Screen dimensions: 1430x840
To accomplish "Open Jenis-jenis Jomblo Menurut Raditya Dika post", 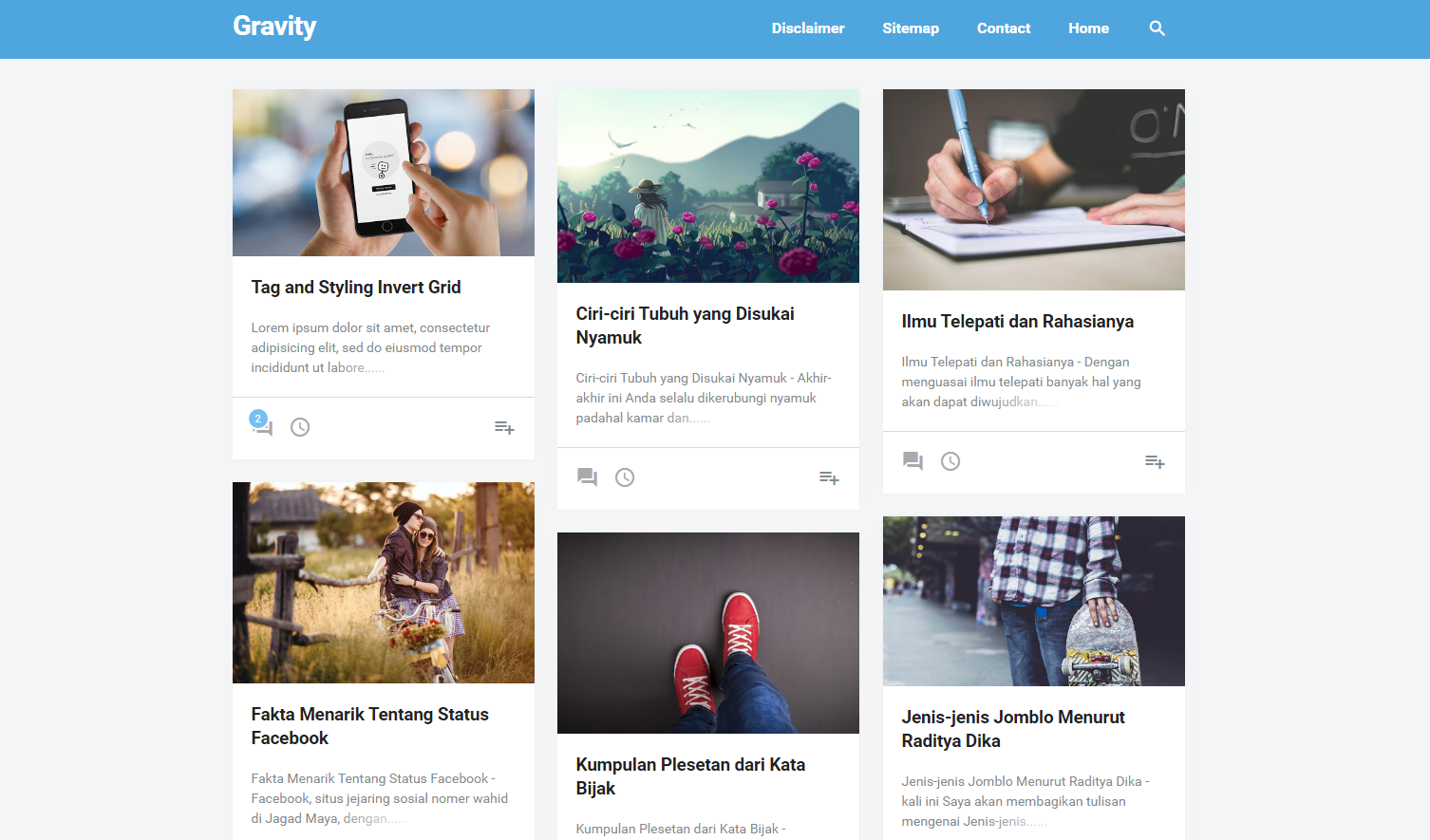I will pos(1013,729).
